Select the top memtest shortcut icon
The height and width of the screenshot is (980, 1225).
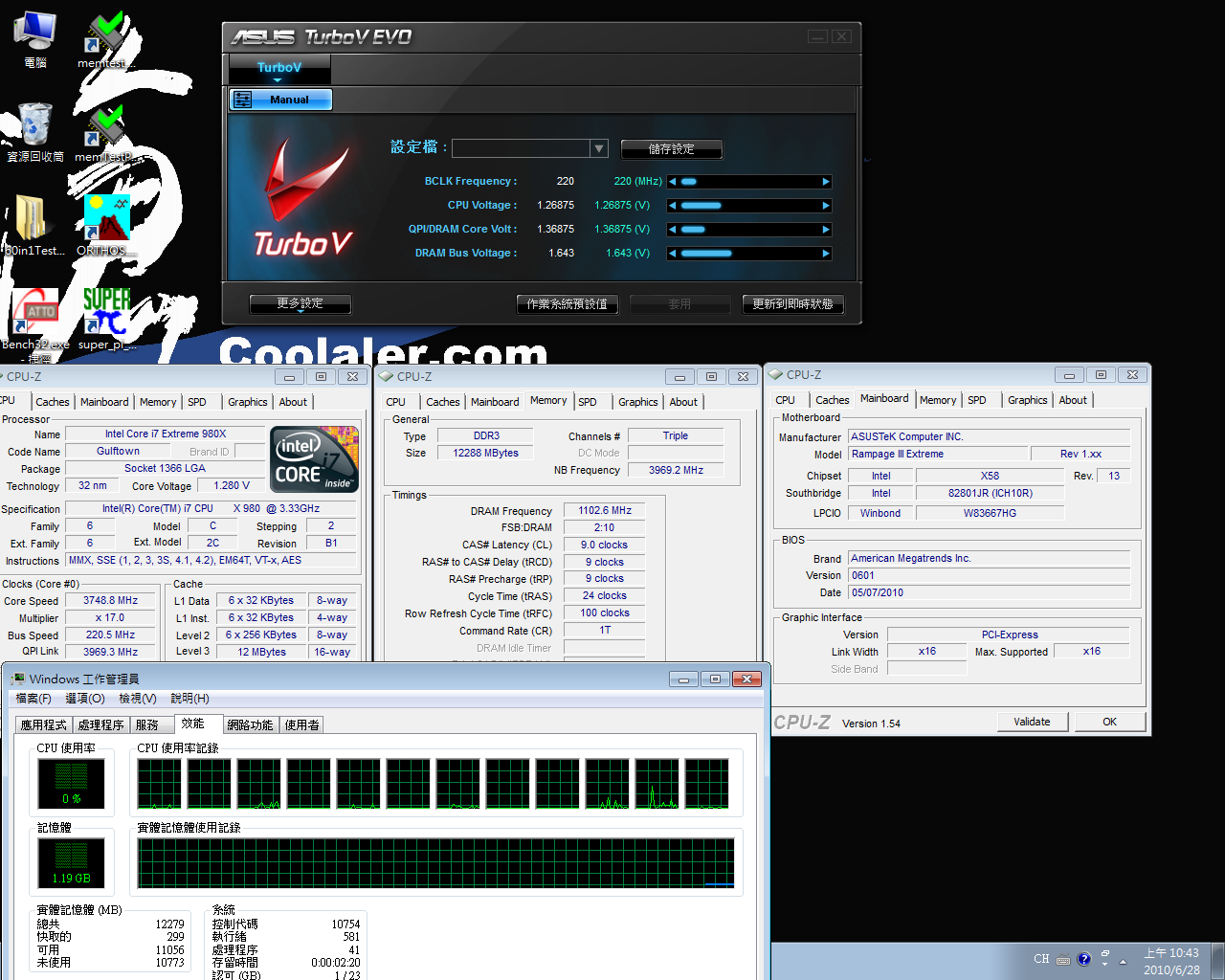point(104,38)
